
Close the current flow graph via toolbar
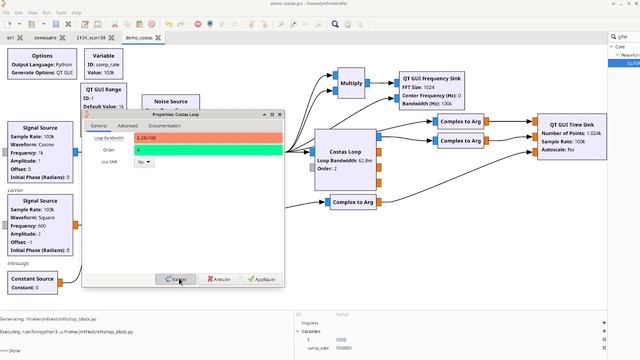click(x=68, y=24)
